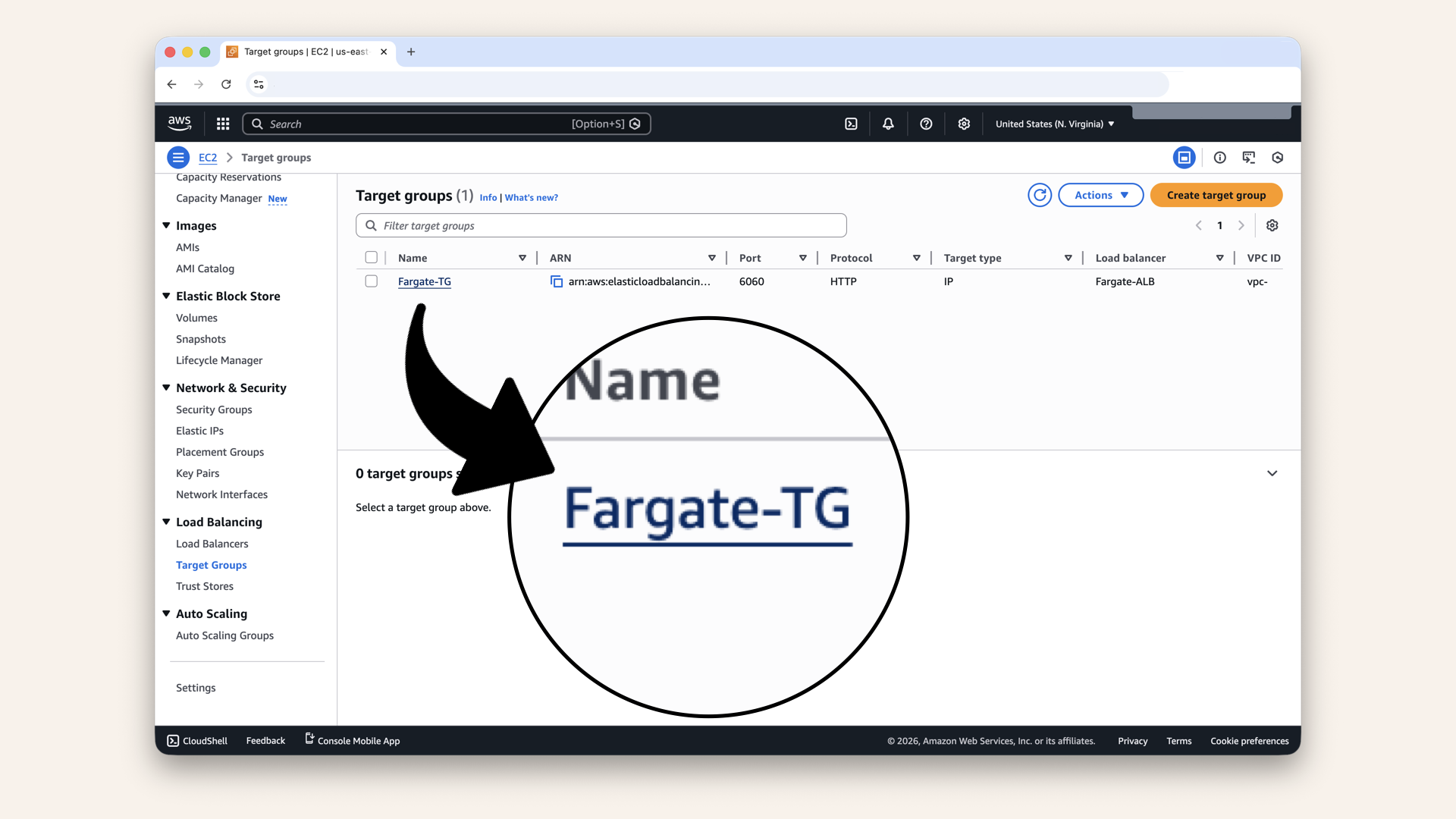
Task: Collapse the Load Balancing section in the sidebar
Action: click(x=166, y=522)
